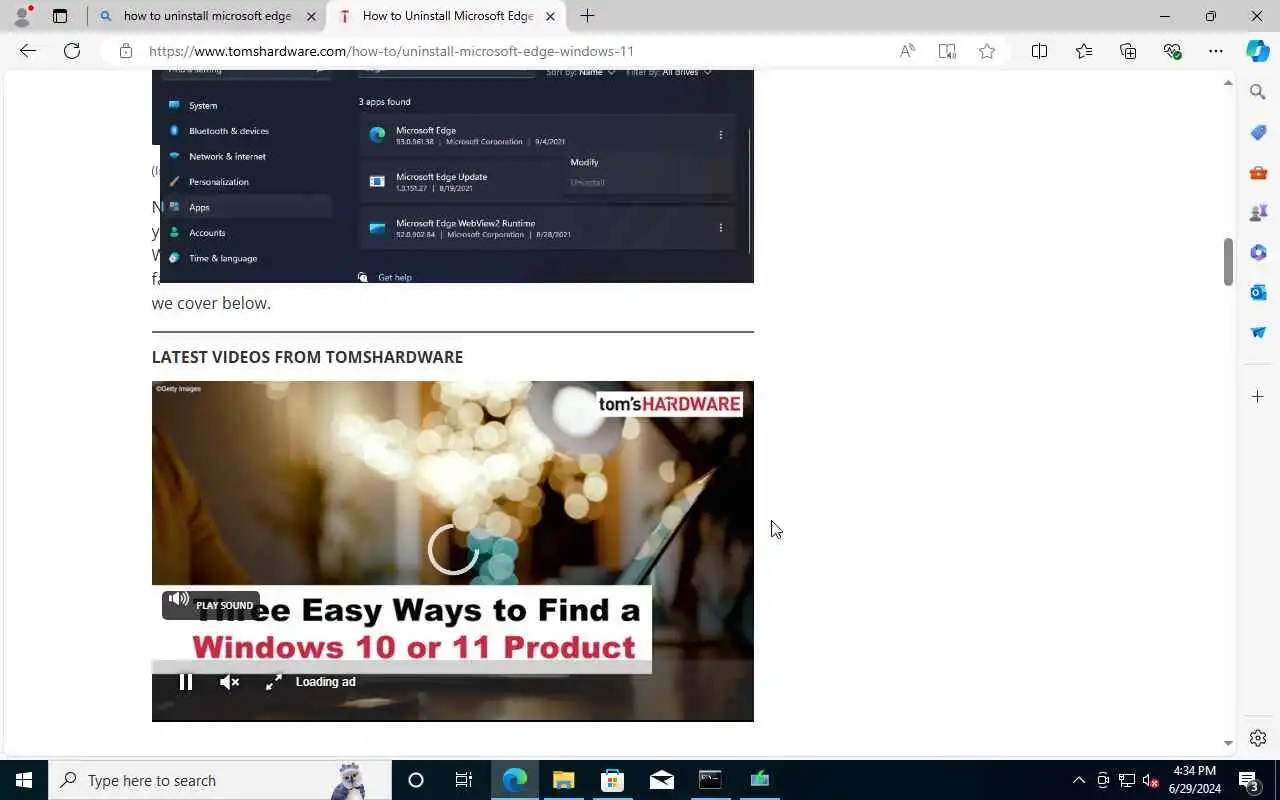Switch to Microsoft Edge on taskbar
The height and width of the screenshot is (800, 1280).
pyautogui.click(x=515, y=780)
